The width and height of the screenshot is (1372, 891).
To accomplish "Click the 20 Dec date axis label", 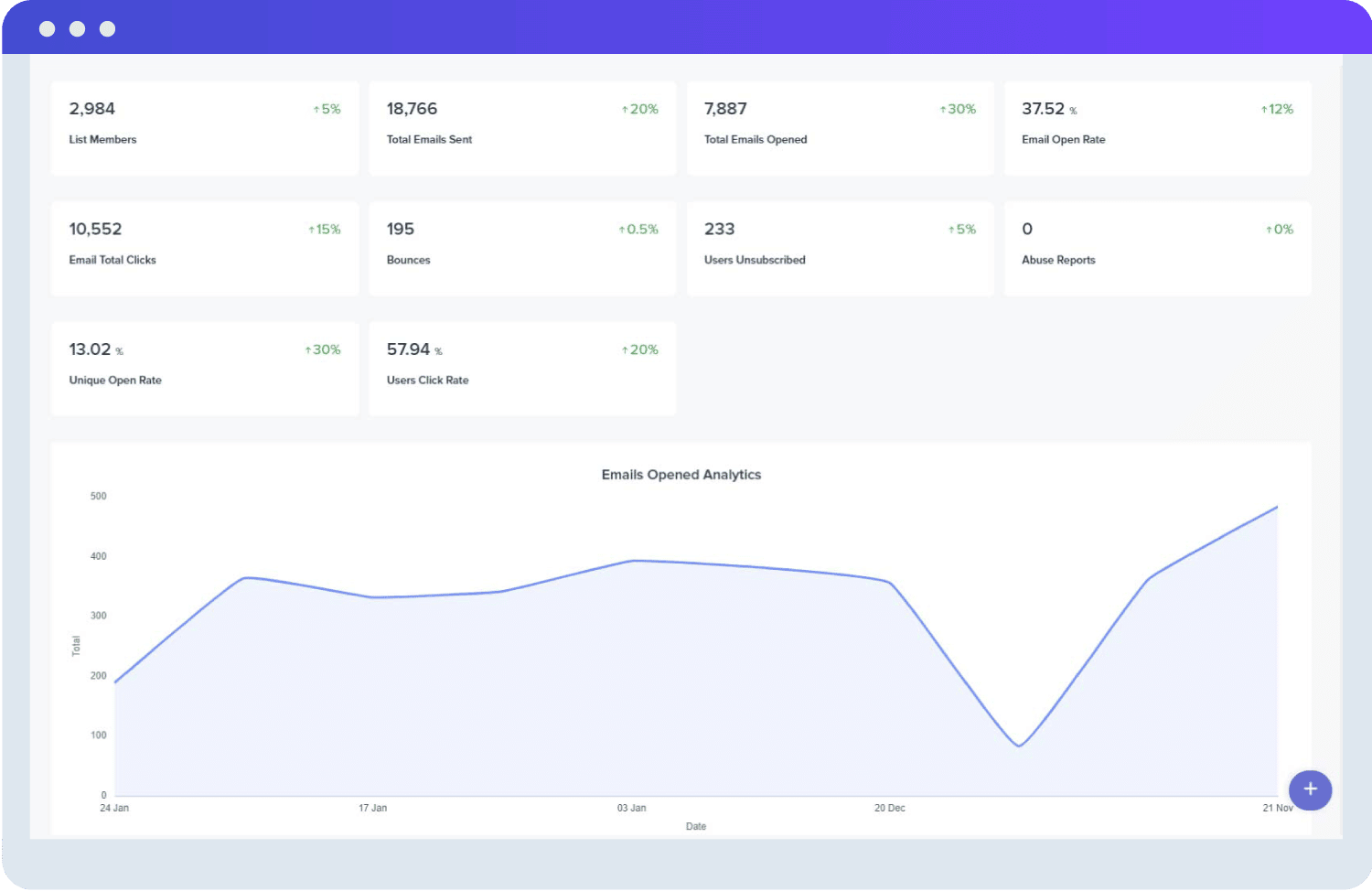I will 889,808.
